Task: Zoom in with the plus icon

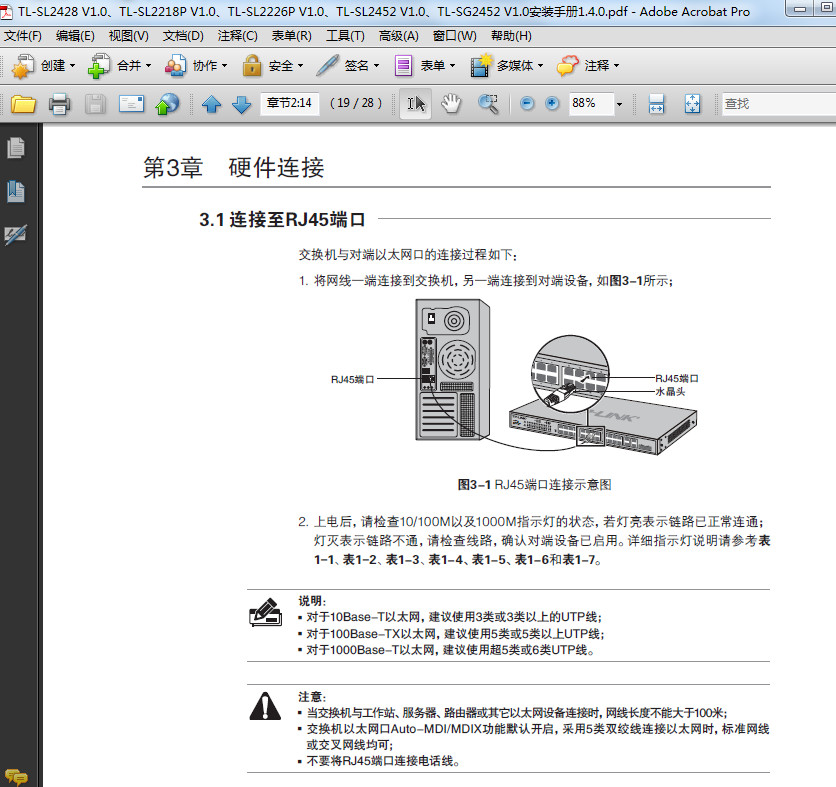Action: 552,103
